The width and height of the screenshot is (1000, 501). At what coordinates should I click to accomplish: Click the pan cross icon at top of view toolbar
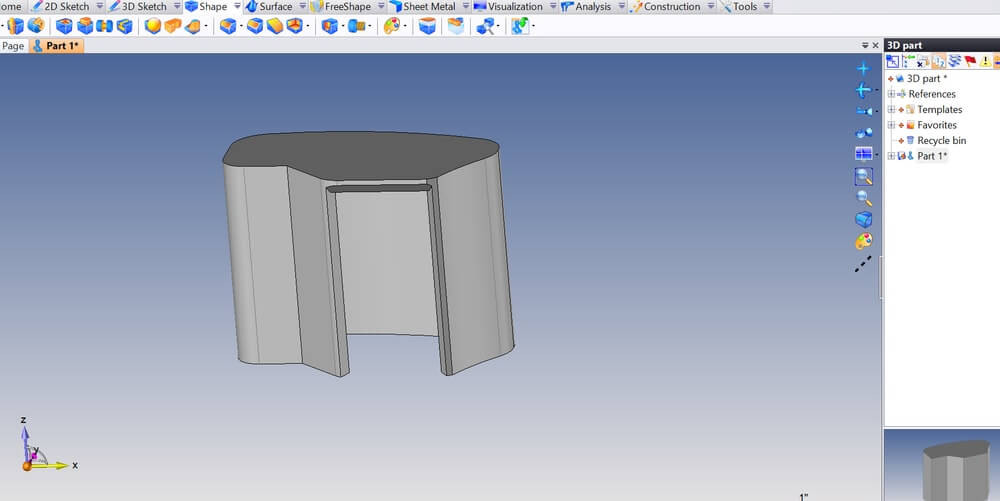tap(864, 68)
